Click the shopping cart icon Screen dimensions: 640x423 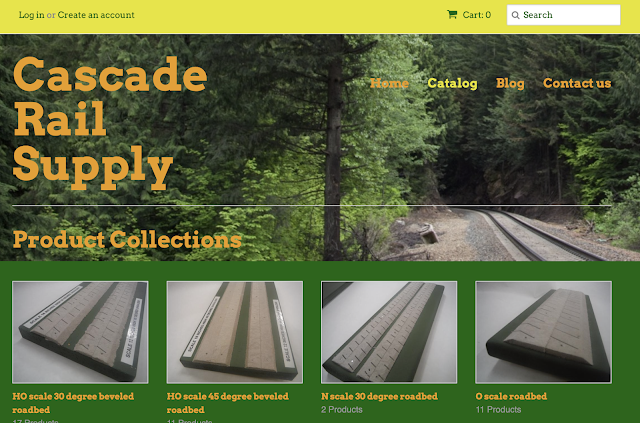[x=452, y=15]
